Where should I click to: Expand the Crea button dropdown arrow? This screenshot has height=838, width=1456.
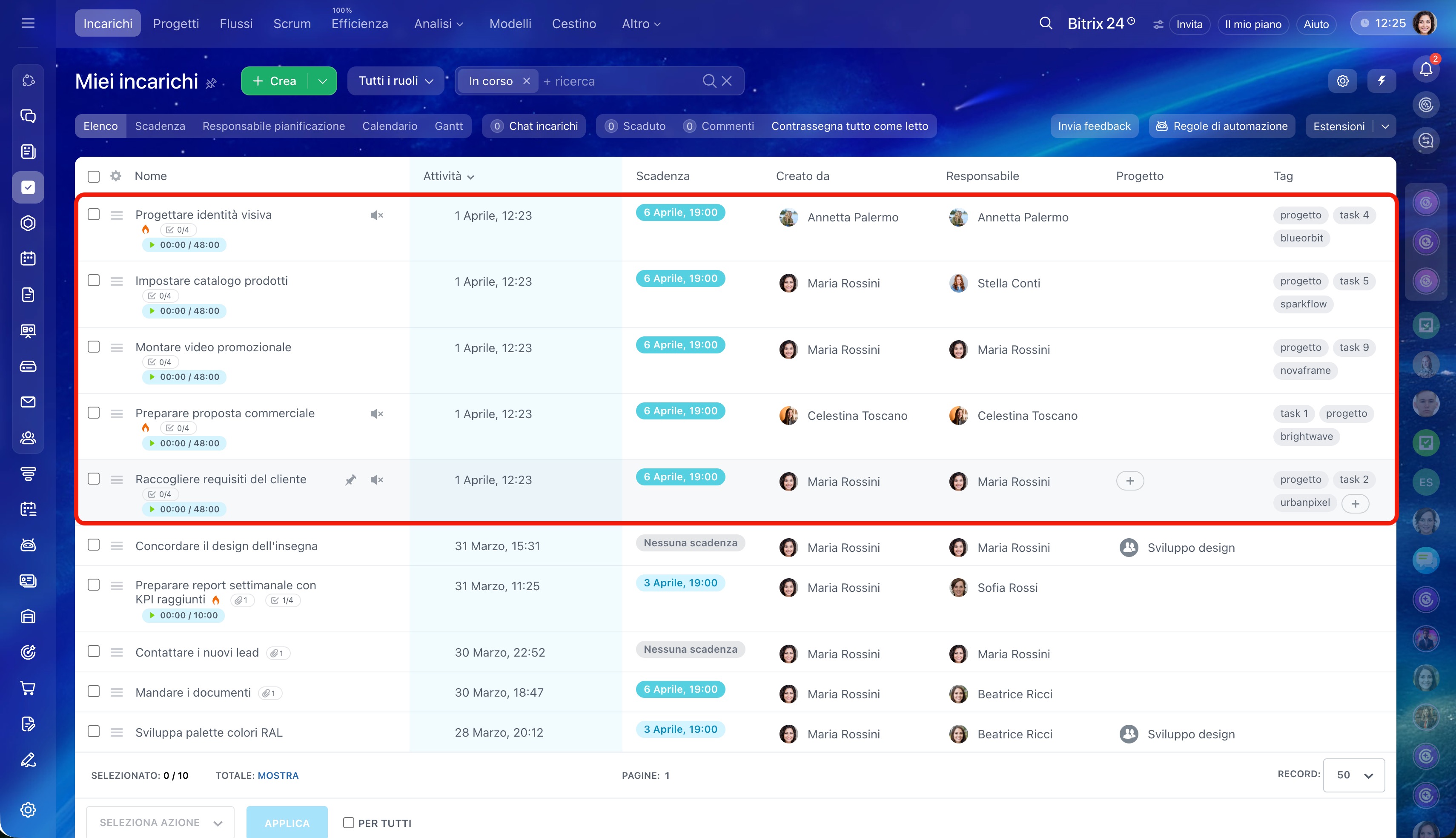(x=323, y=81)
